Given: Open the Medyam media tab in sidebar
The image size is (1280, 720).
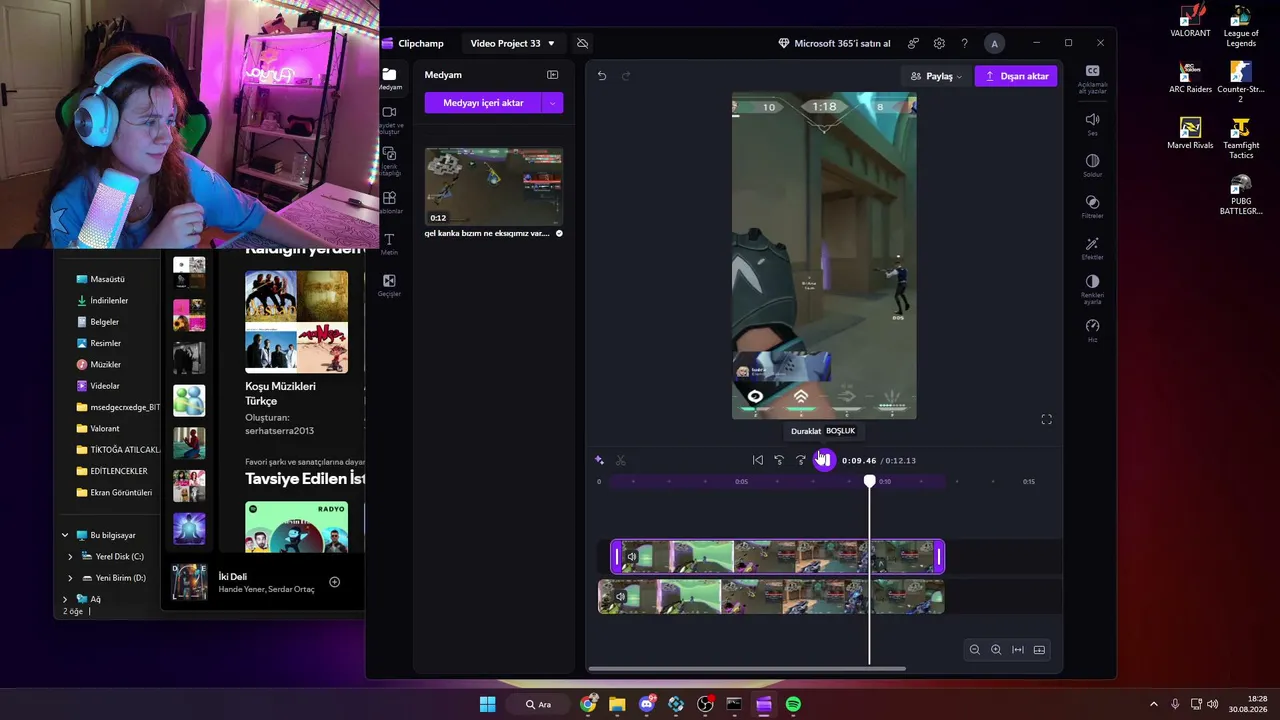Looking at the screenshot, I should point(389,78).
